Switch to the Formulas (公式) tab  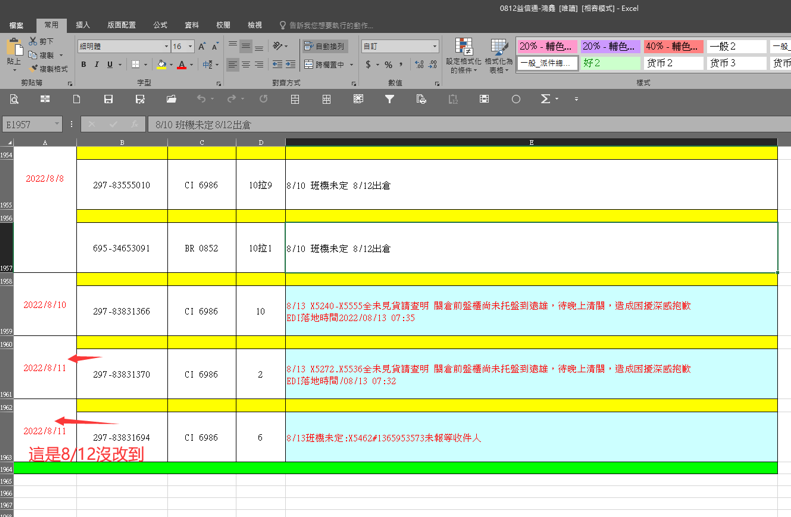click(160, 24)
